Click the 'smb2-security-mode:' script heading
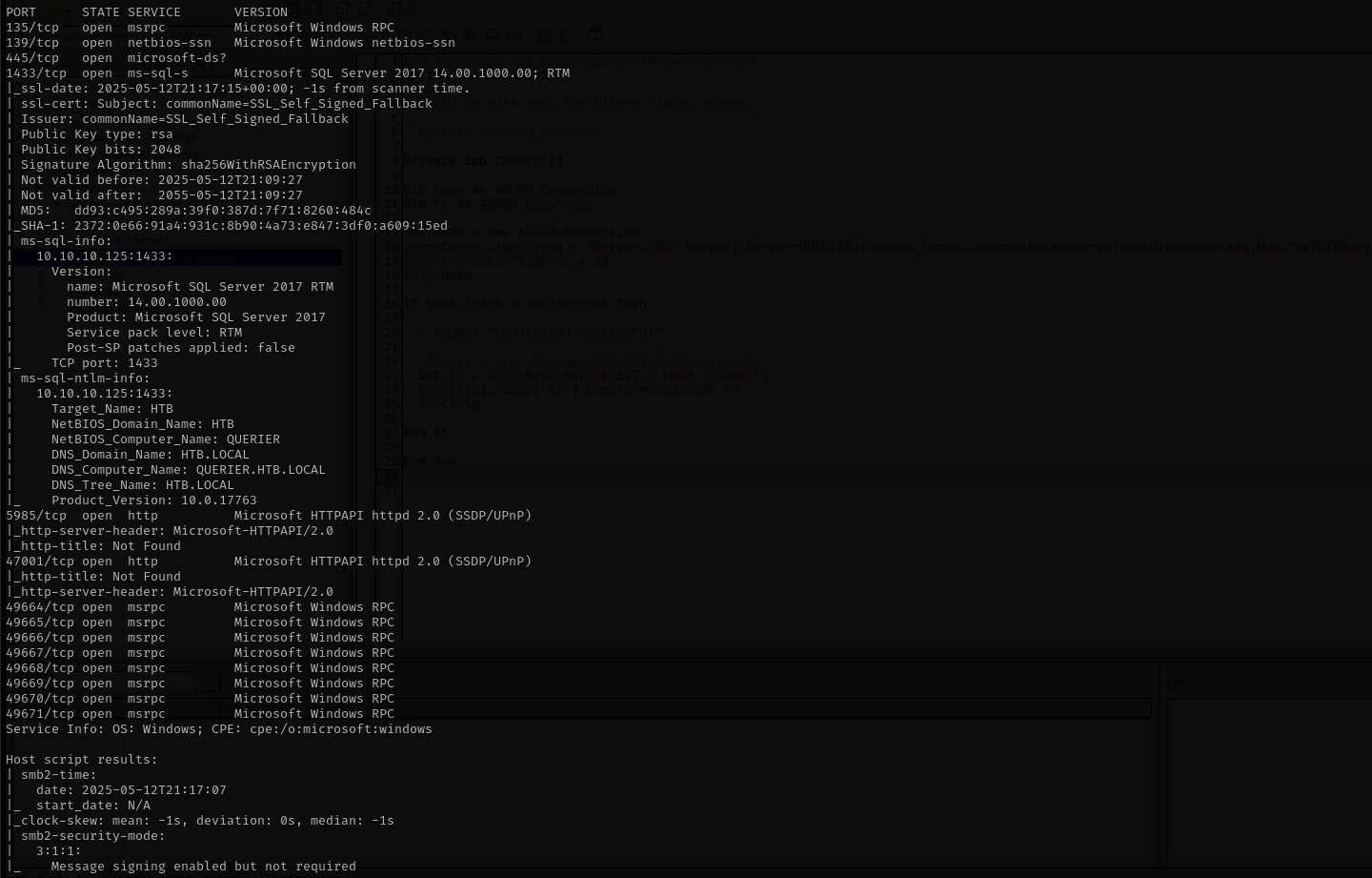This screenshot has width=1372, height=878. coord(93,836)
